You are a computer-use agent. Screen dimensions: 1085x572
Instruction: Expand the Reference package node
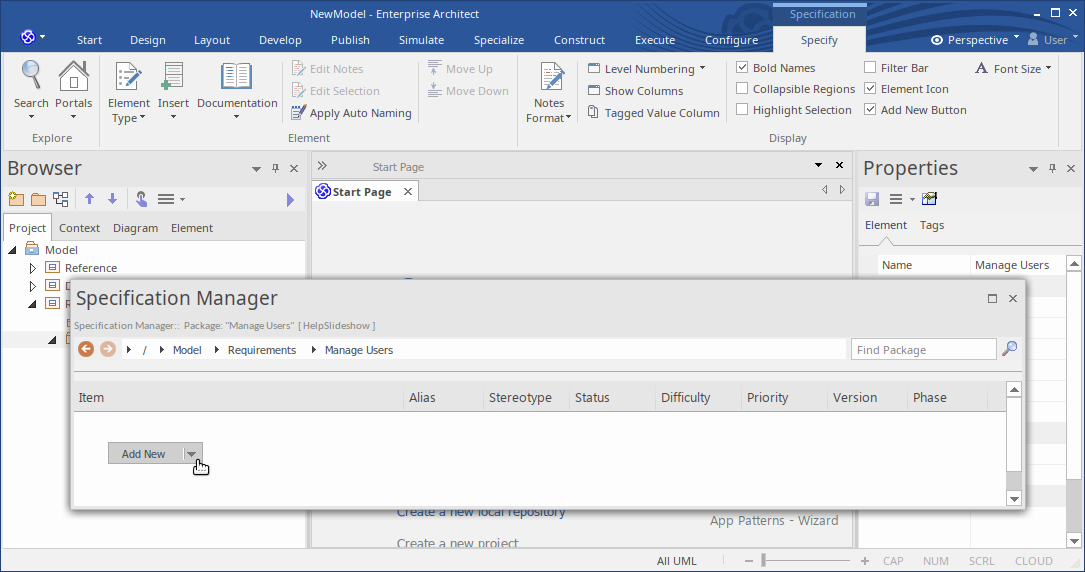click(x=33, y=268)
